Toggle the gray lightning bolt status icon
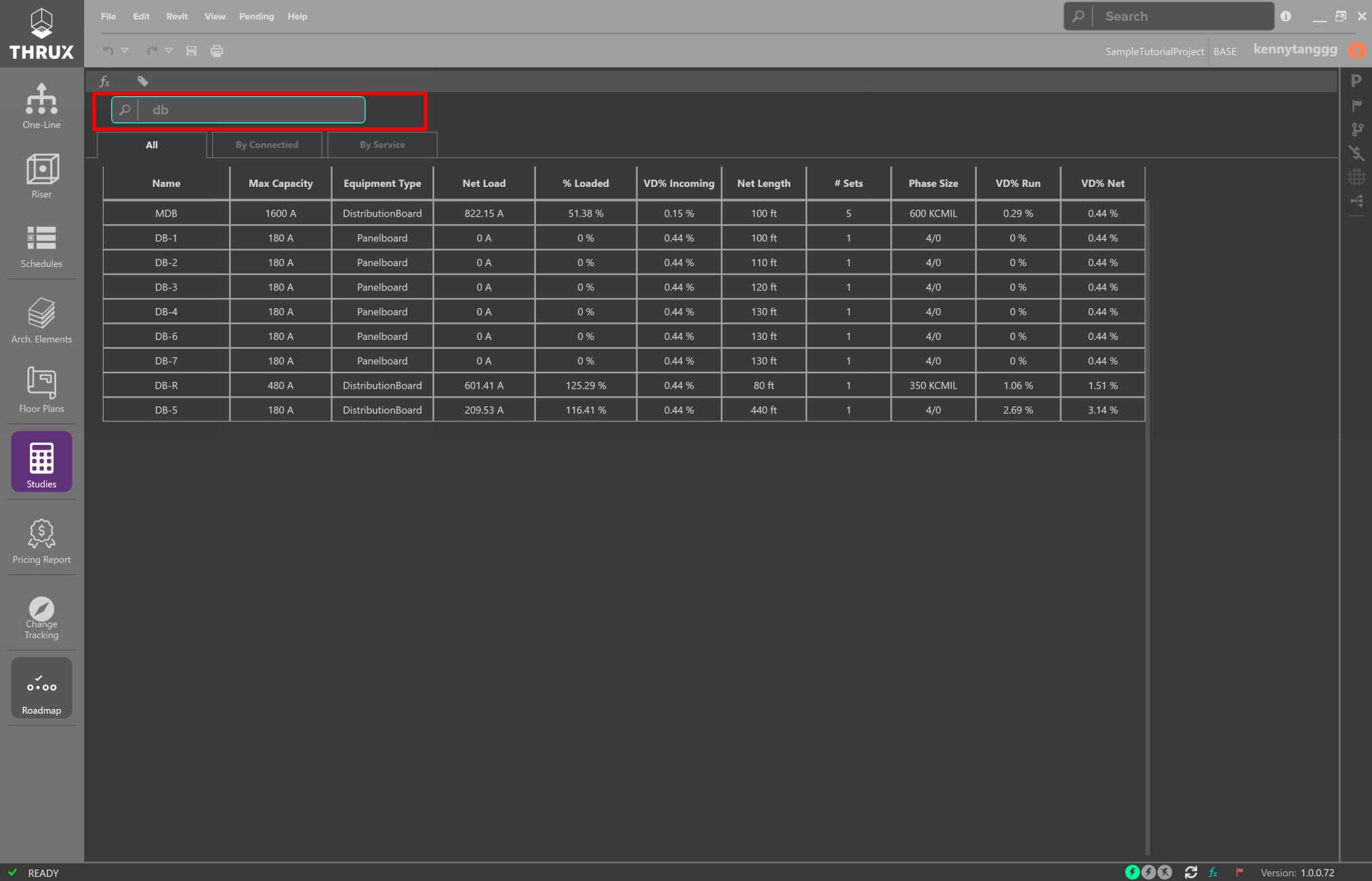The width and height of the screenshot is (1372, 881). [1148, 872]
